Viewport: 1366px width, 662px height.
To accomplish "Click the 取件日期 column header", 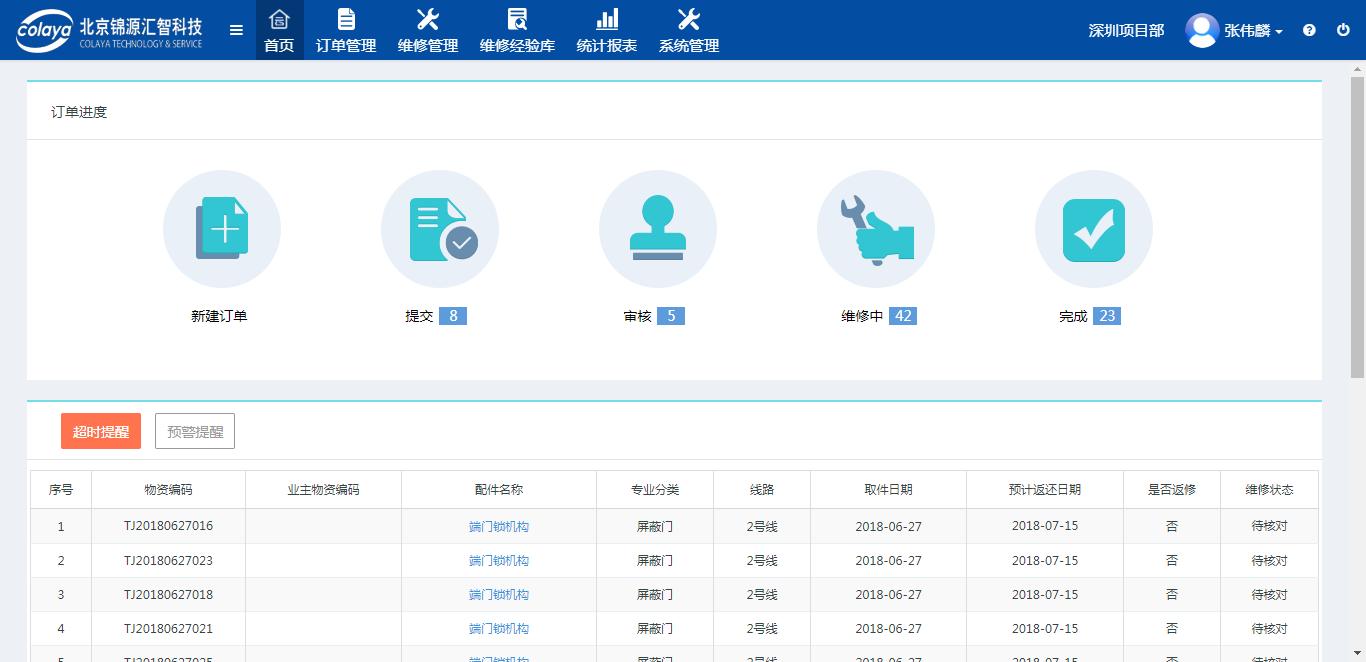I will point(888,490).
